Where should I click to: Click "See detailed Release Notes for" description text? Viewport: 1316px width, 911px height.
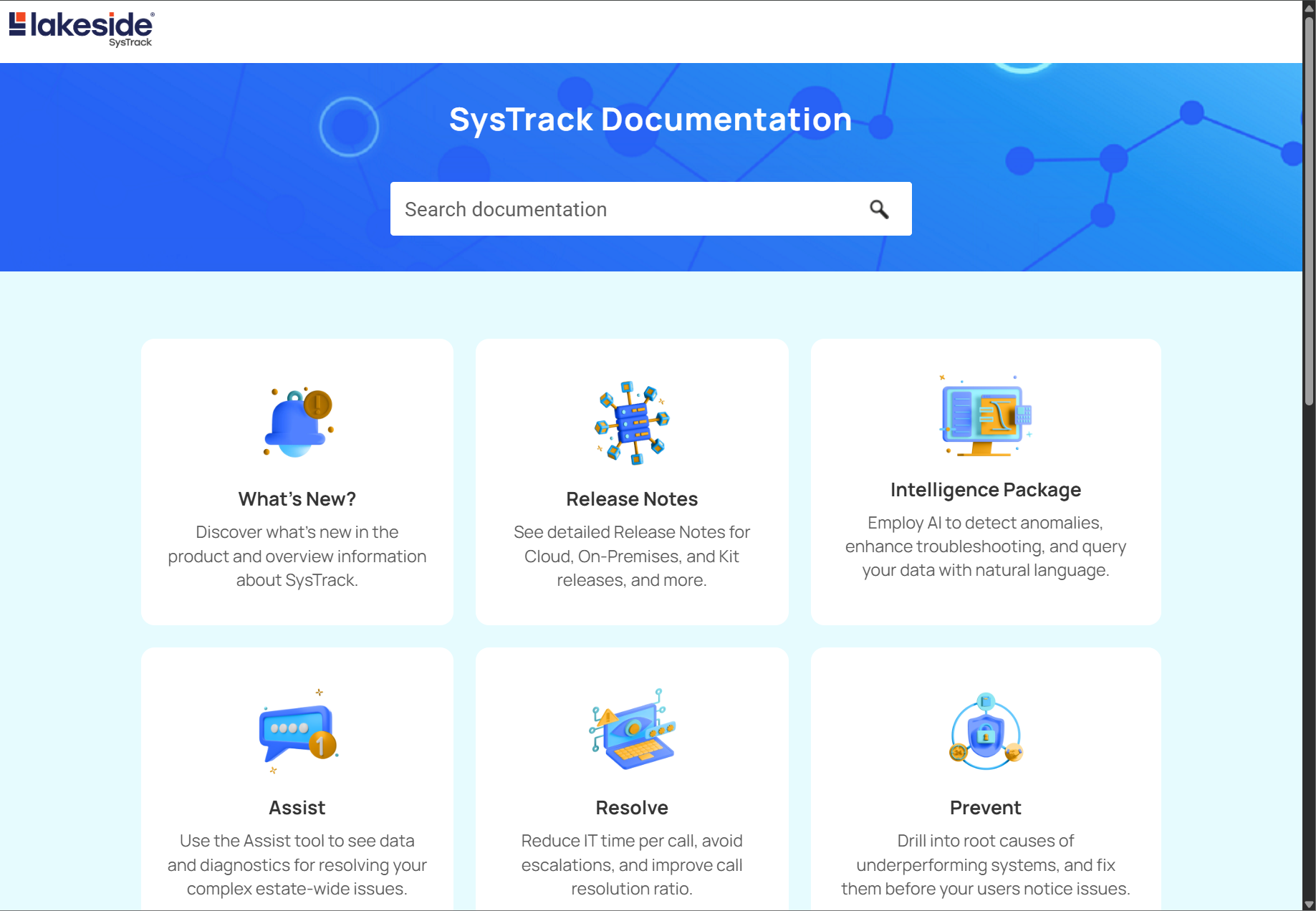tap(632, 532)
